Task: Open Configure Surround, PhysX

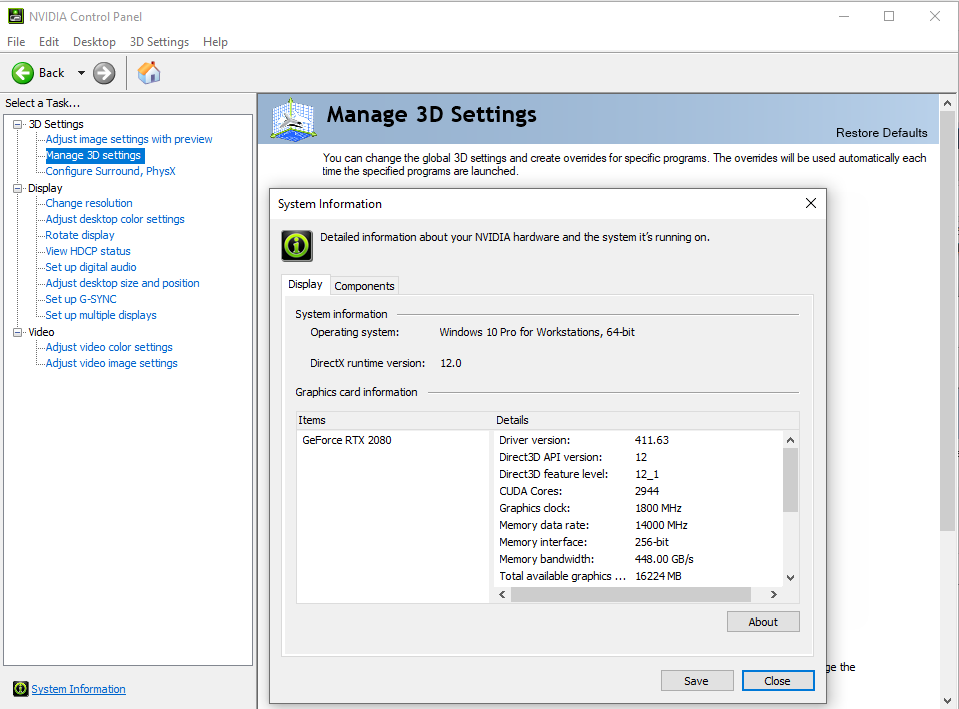Action: pos(111,171)
